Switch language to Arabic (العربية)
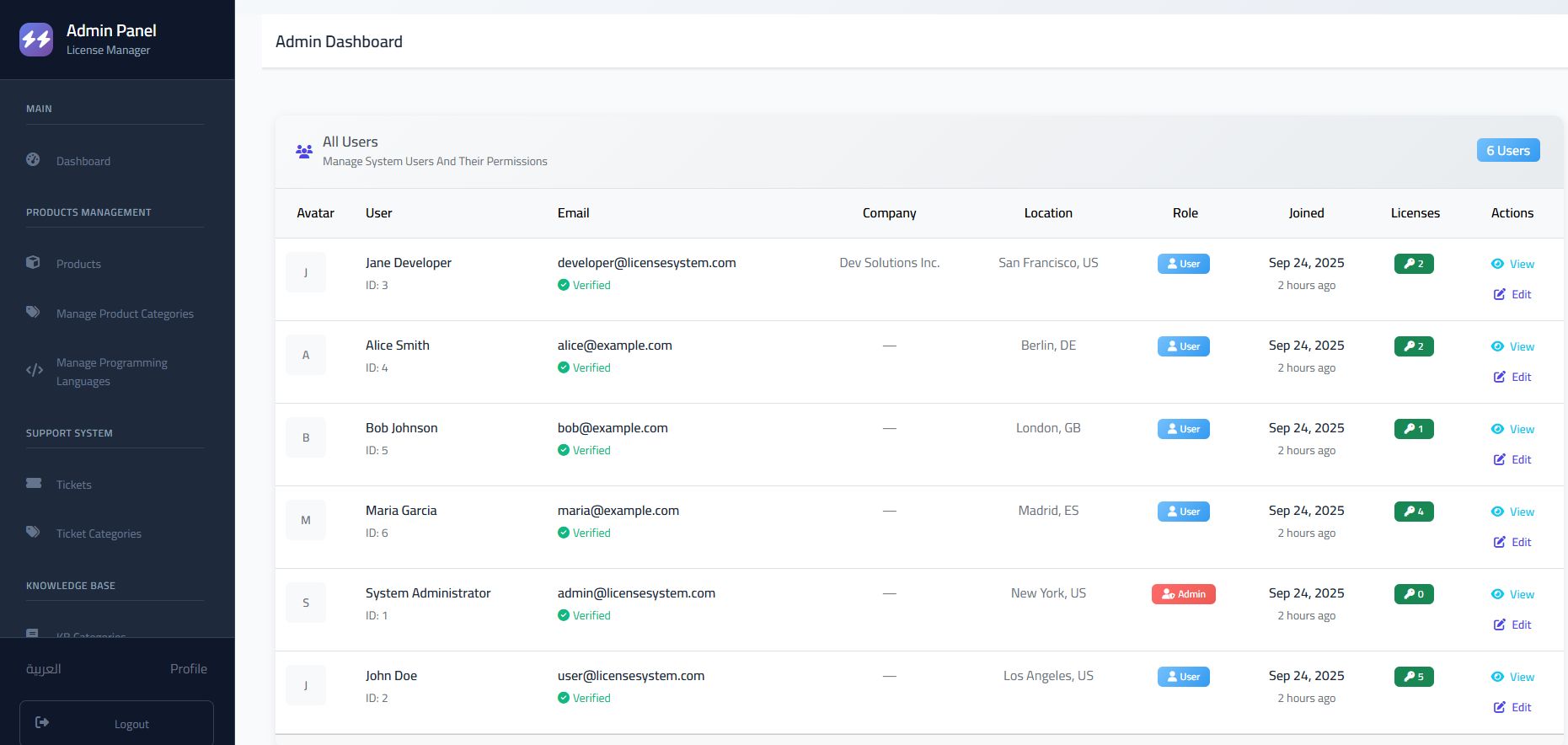Image resolution: width=1568 pixels, height=745 pixels. click(44, 668)
